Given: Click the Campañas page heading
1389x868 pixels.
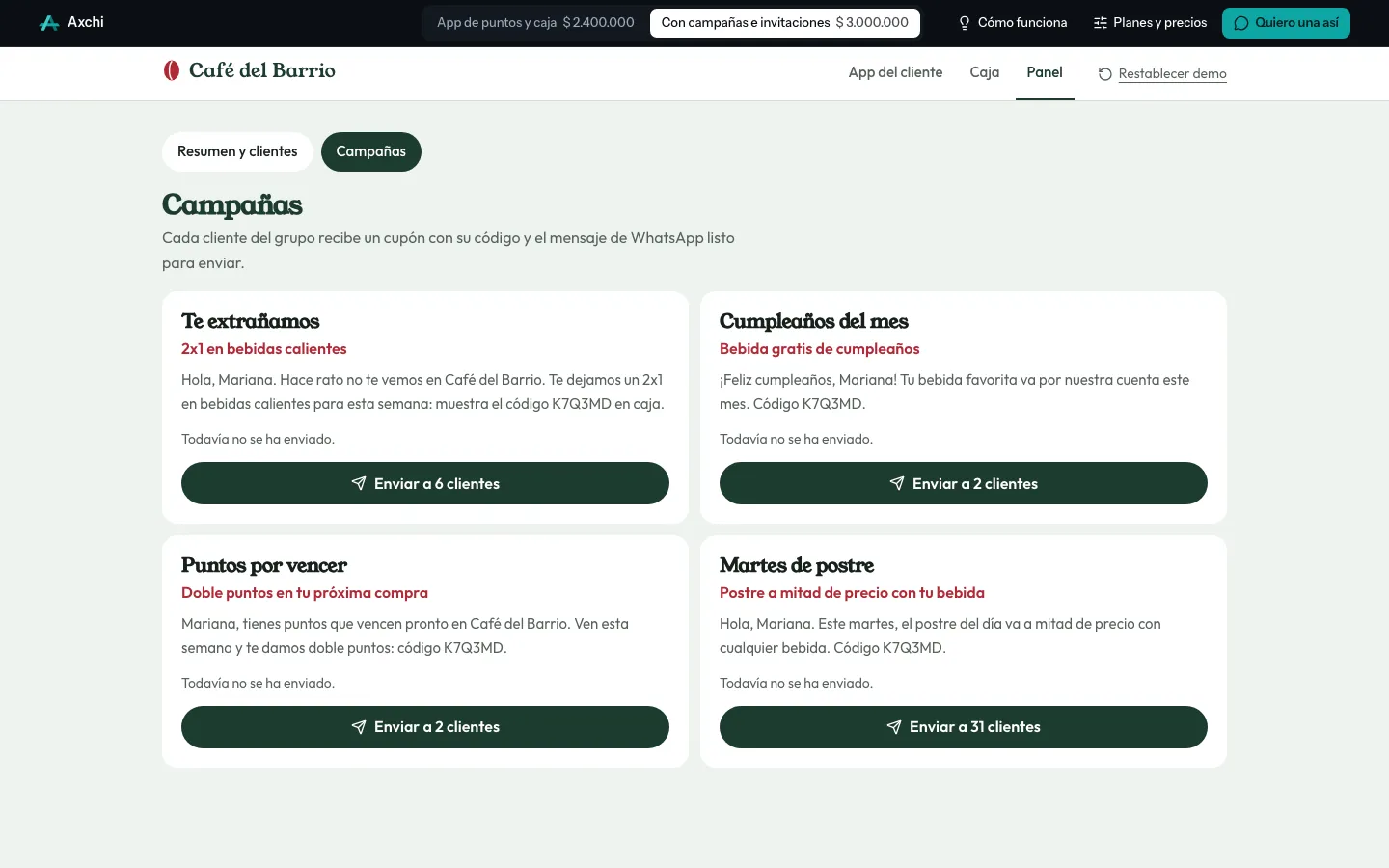Looking at the screenshot, I should coord(232,204).
